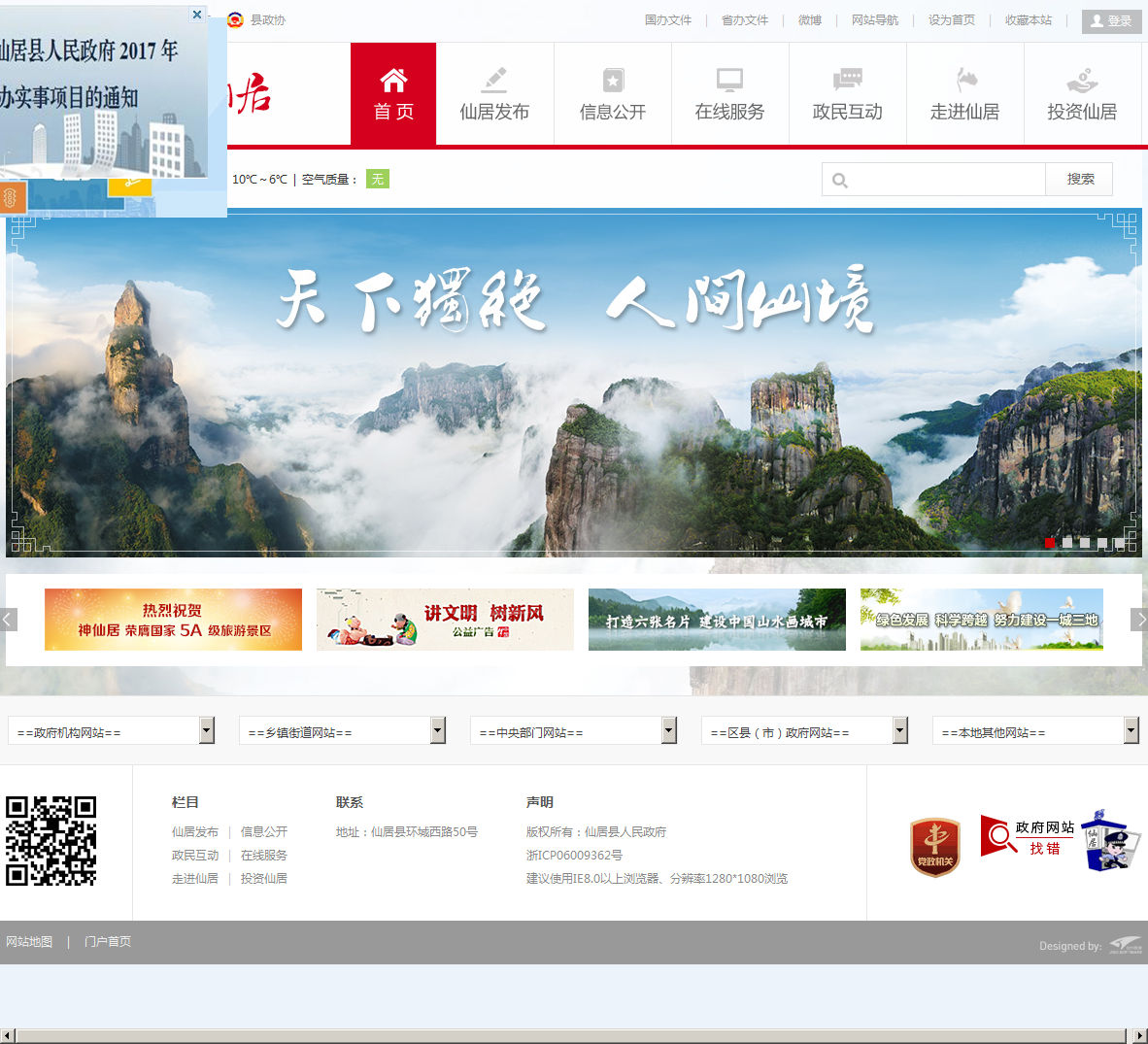Open footer 在线服务 link

pyautogui.click(x=263, y=856)
